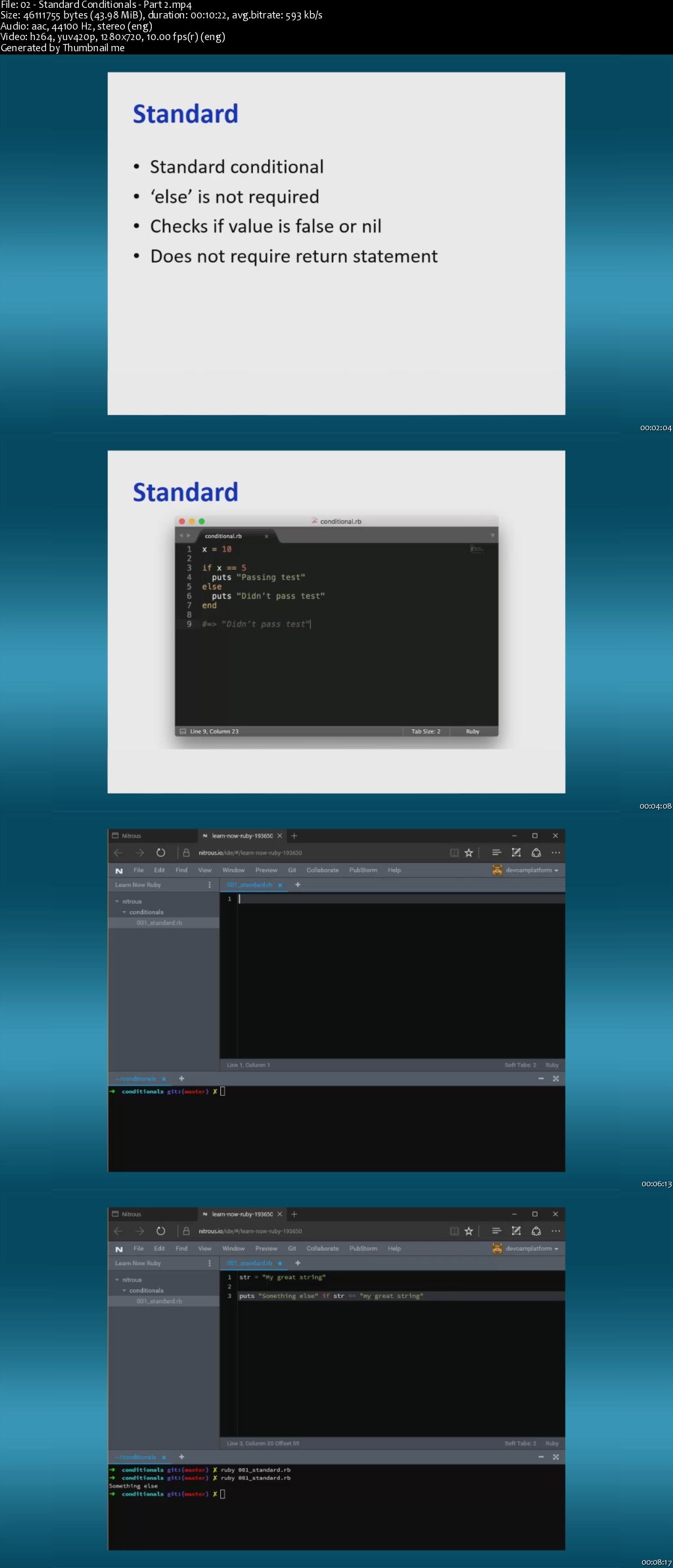Image resolution: width=673 pixels, height=1568 pixels.
Task: Click the 'Something else' terminal output line
Action: pyautogui.click(x=133, y=1486)
